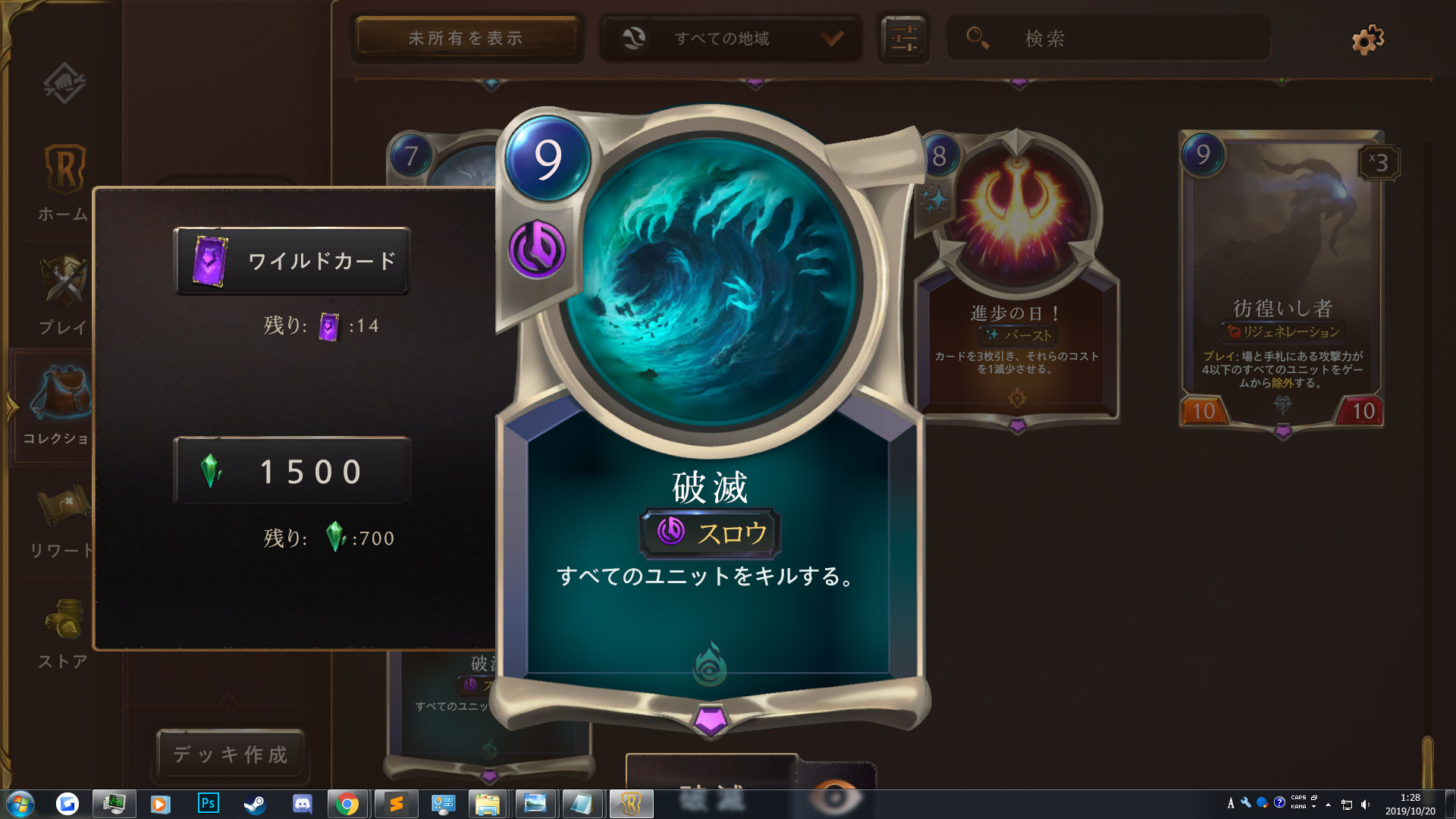Craft the card for 1500 shards
Viewport: 1456px width, 819px height.
click(x=292, y=470)
